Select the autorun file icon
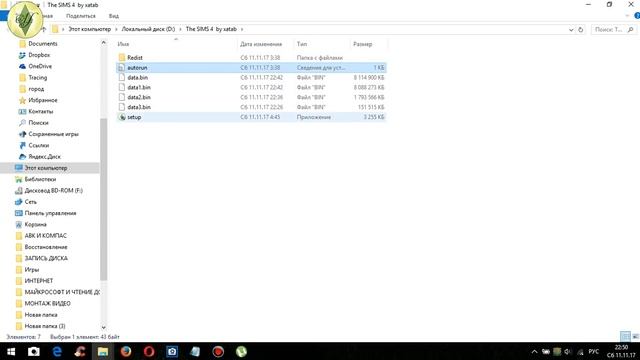Image resolution: width=640 pixels, height=360 pixels. click(121, 68)
